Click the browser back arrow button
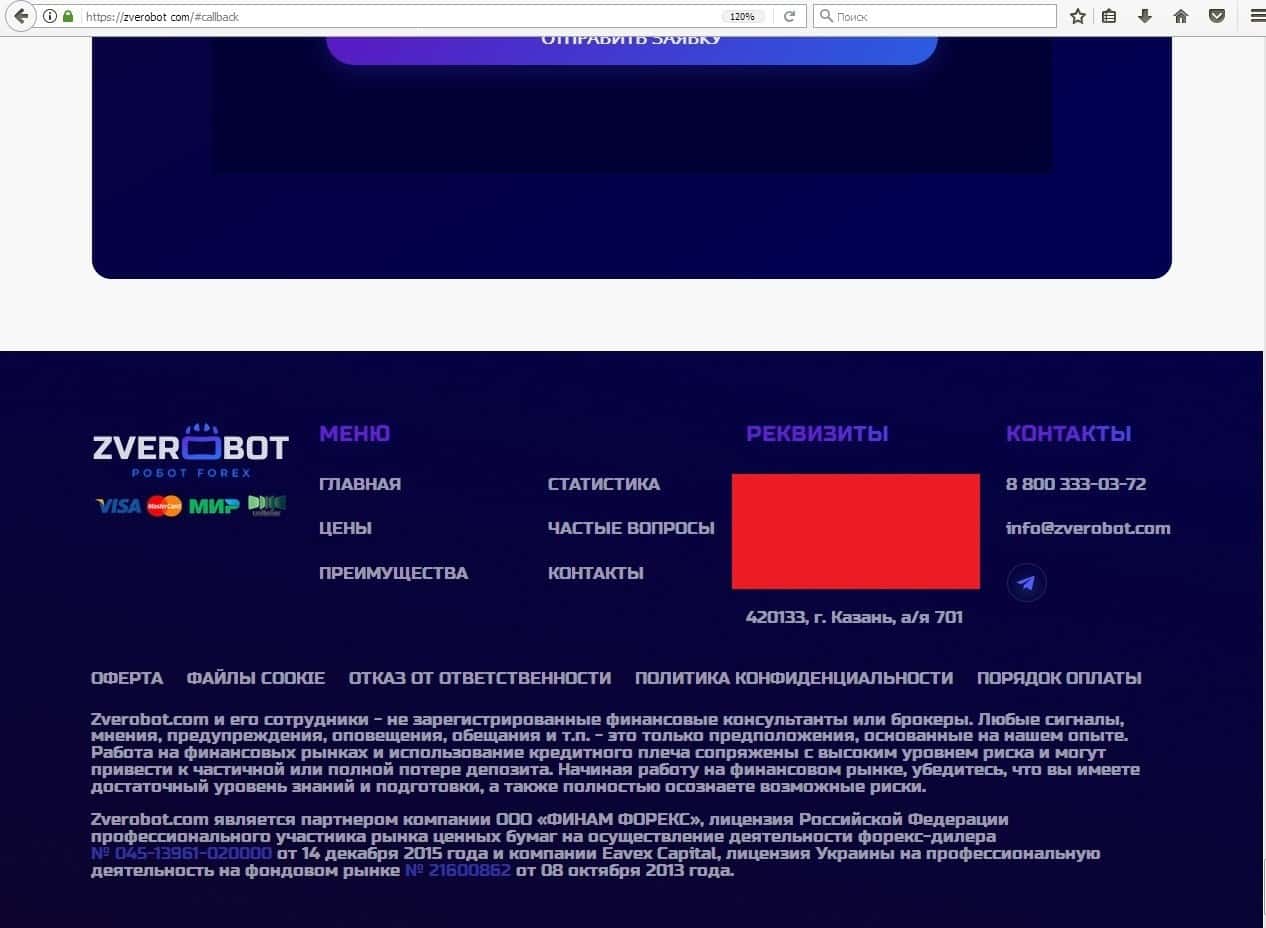This screenshot has width=1266, height=928. (20, 16)
